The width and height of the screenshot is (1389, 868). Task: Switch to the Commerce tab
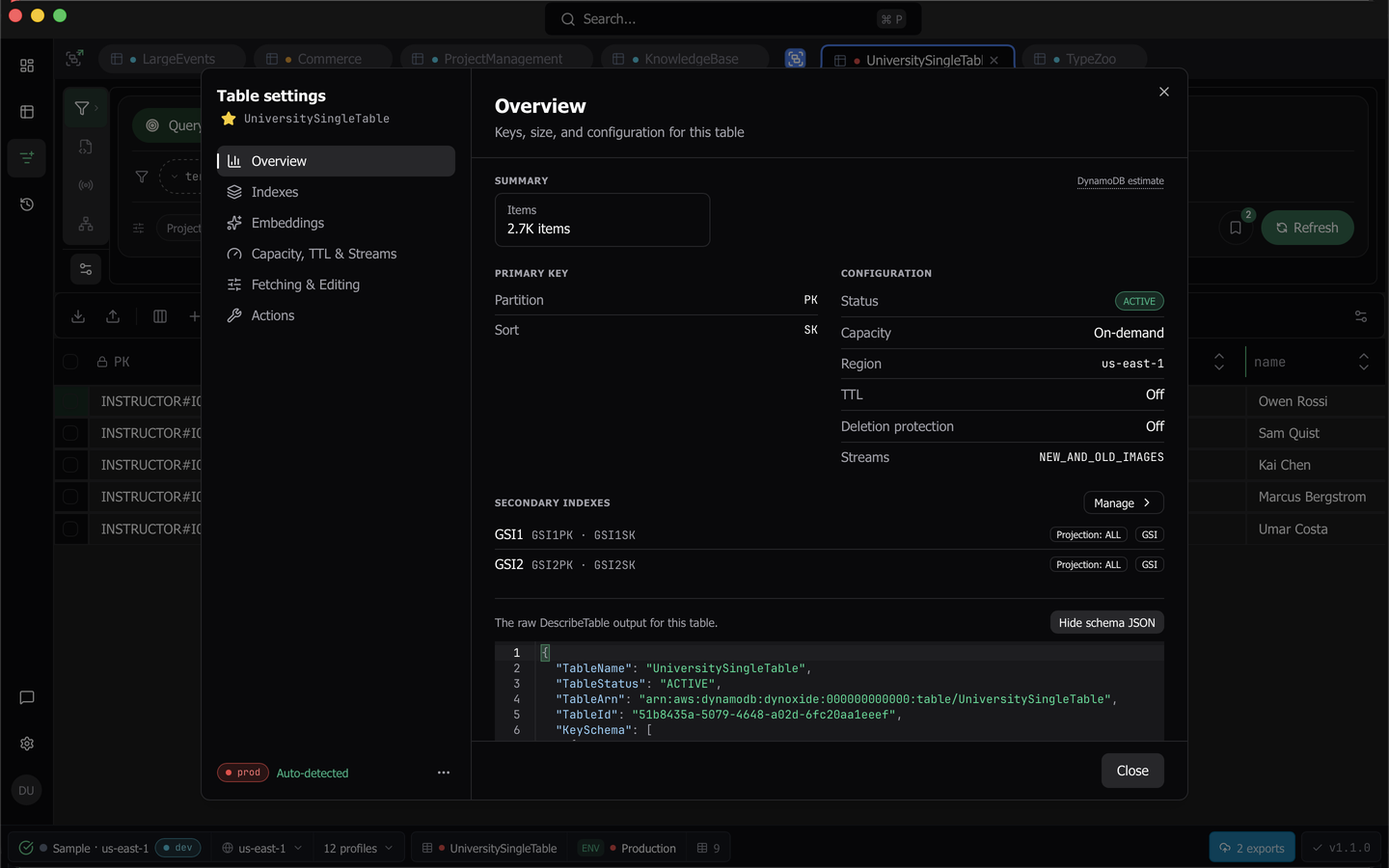322,59
